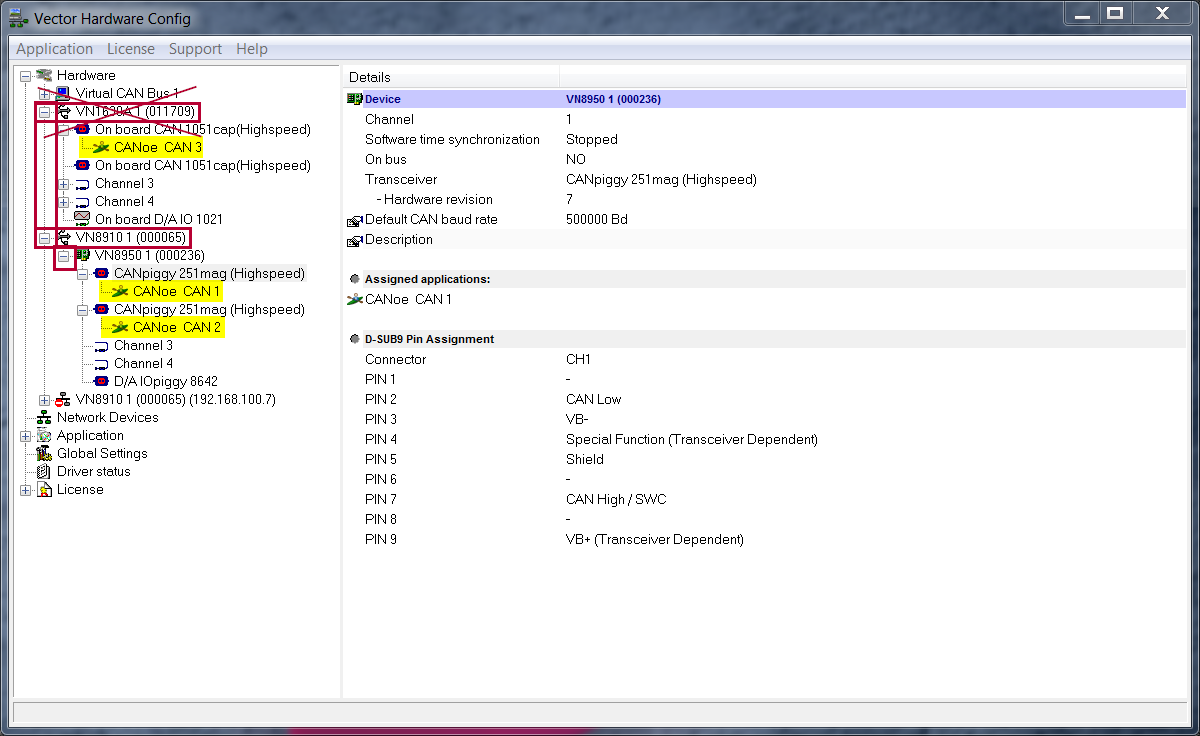1200x736 pixels.
Task: Expand the License tree node
Action: (x=26, y=490)
